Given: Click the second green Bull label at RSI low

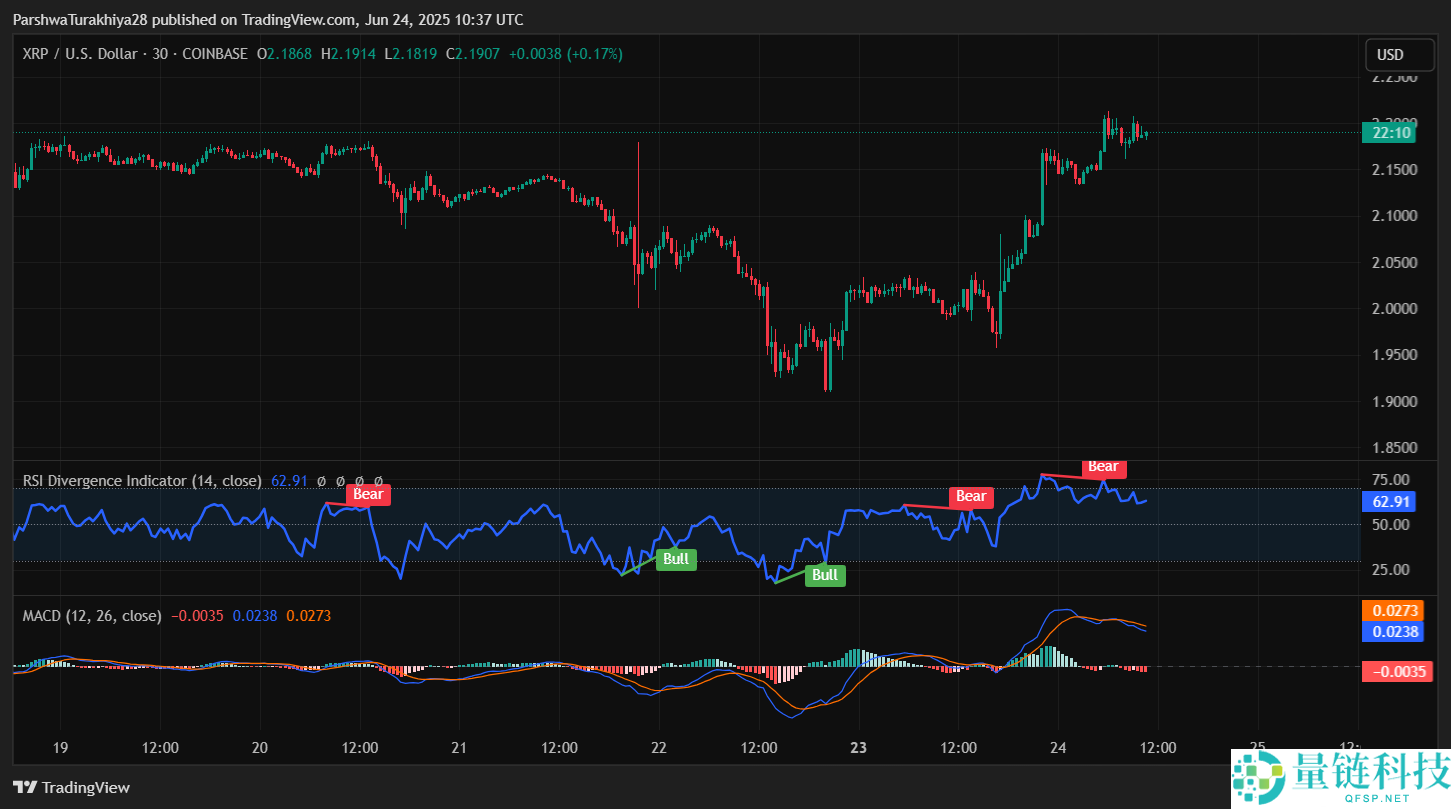Looking at the screenshot, I should click(825, 575).
